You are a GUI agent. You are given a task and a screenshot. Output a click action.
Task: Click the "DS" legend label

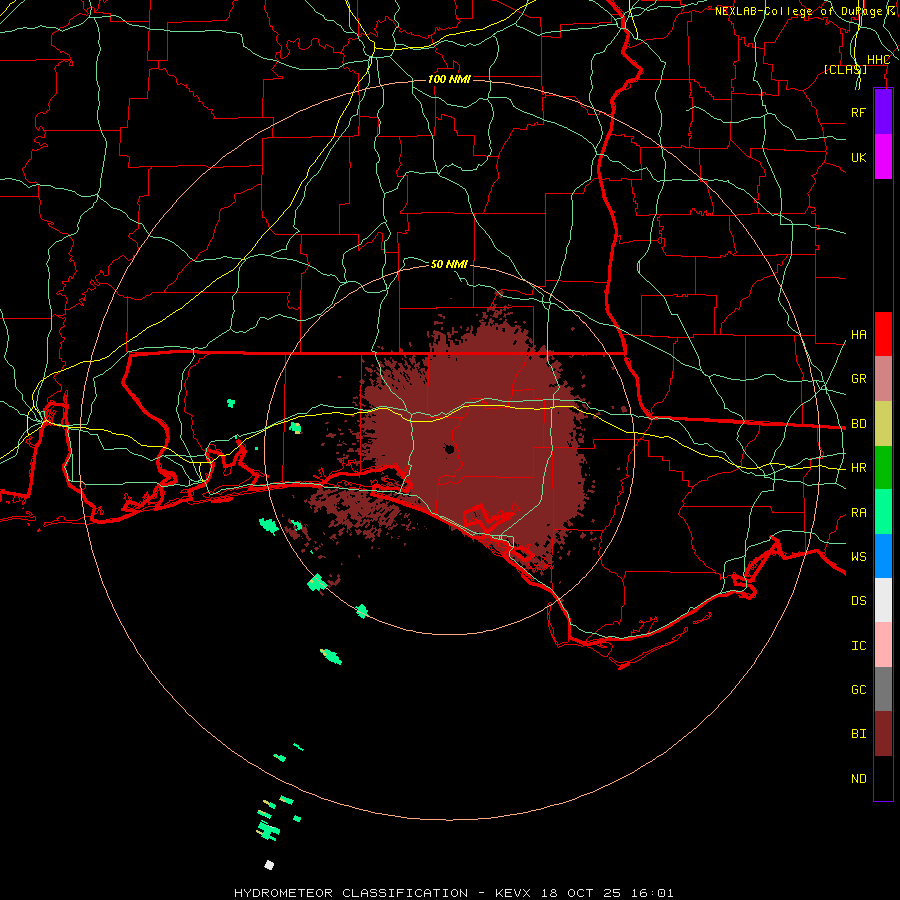(x=858, y=601)
